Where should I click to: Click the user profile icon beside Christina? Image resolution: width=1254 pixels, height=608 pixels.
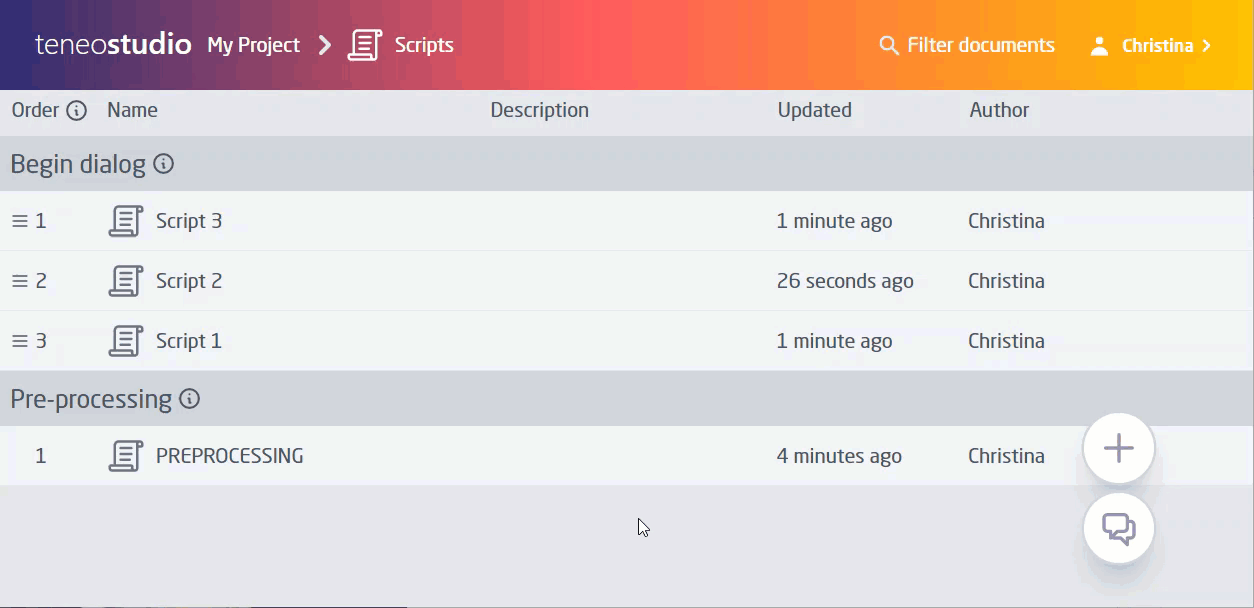1100,45
